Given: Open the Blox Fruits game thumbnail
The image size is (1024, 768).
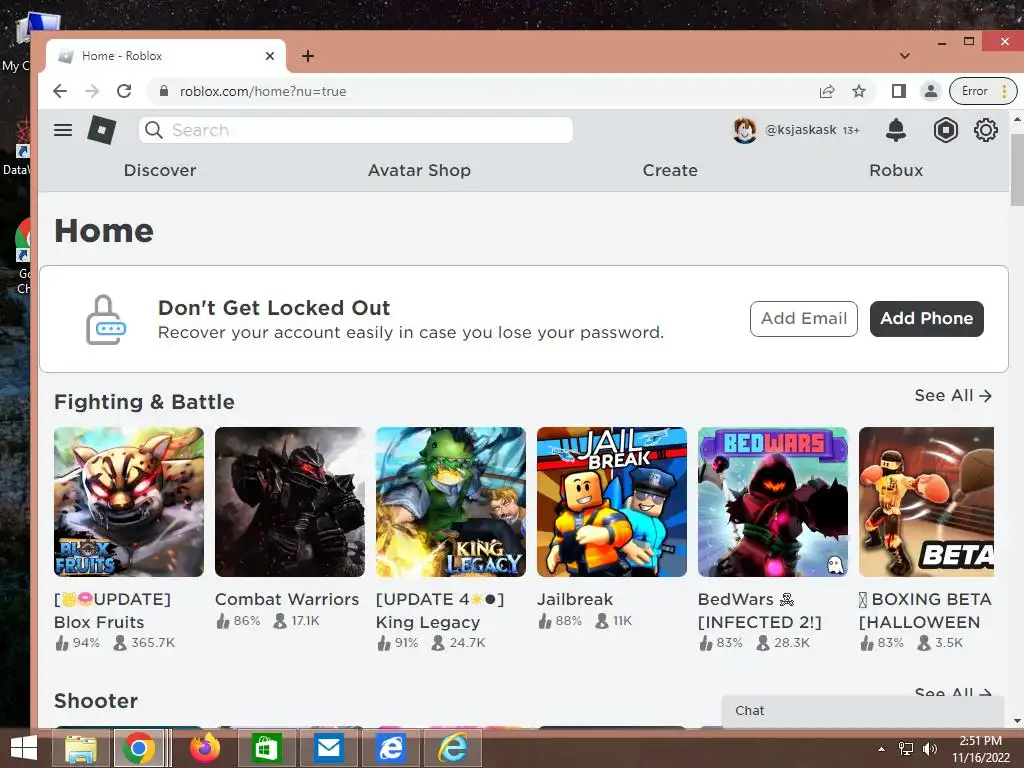Looking at the screenshot, I should tap(129, 502).
